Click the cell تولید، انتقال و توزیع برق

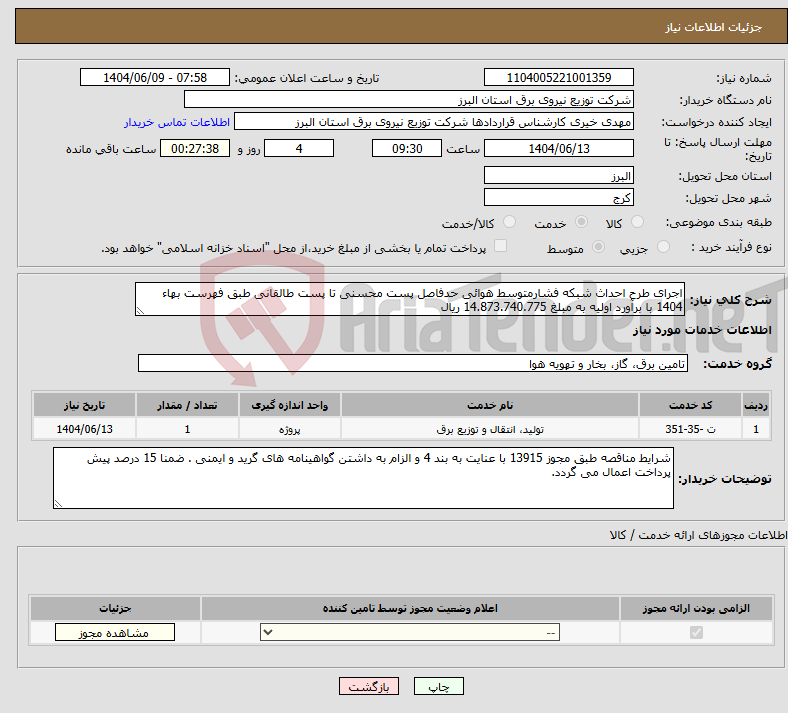coord(490,429)
